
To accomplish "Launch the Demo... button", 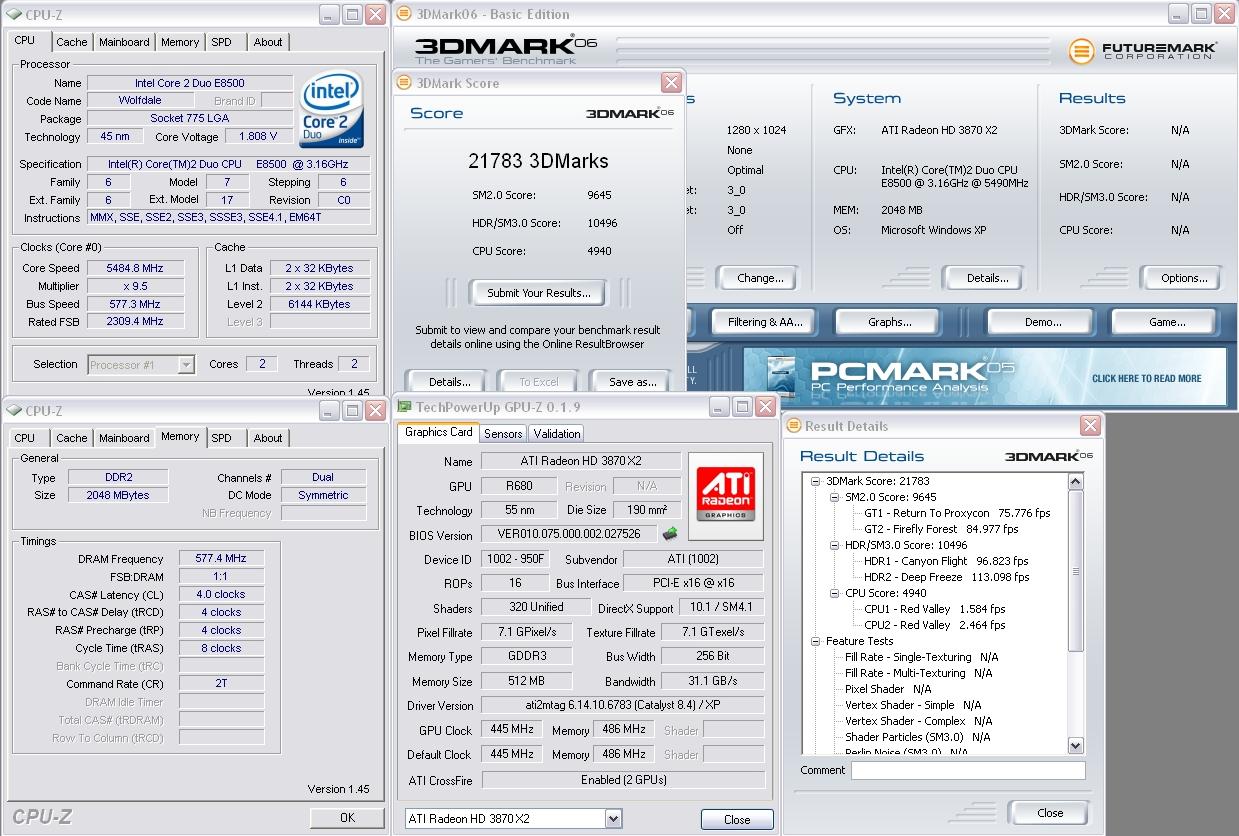I will click(x=1042, y=322).
